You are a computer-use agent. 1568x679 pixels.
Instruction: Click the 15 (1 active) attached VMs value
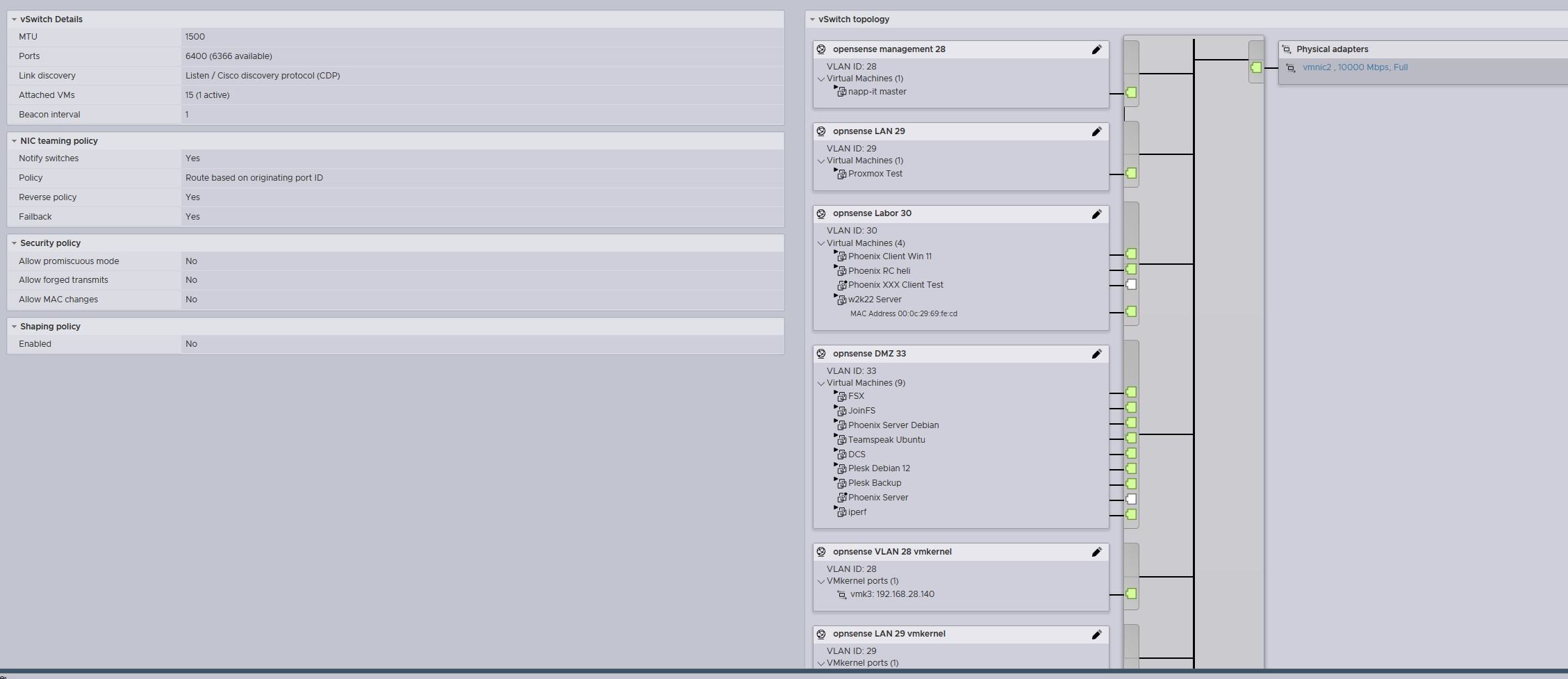(x=208, y=95)
